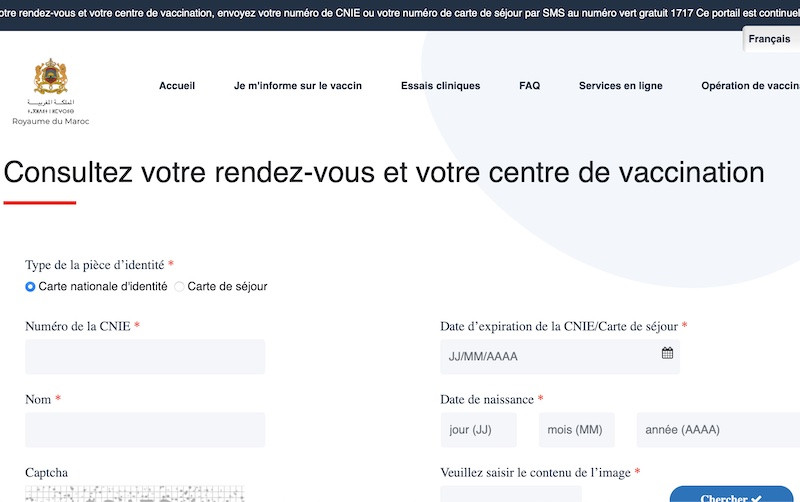Open the Opération de vaccination menu
Image resolution: width=800 pixels, height=502 pixels.
coord(750,86)
